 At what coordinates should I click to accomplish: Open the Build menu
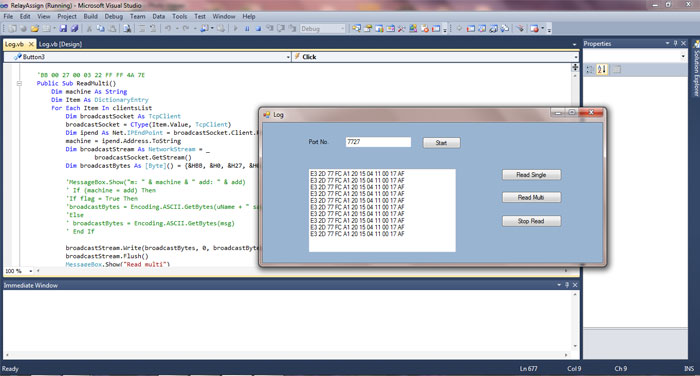(91, 17)
